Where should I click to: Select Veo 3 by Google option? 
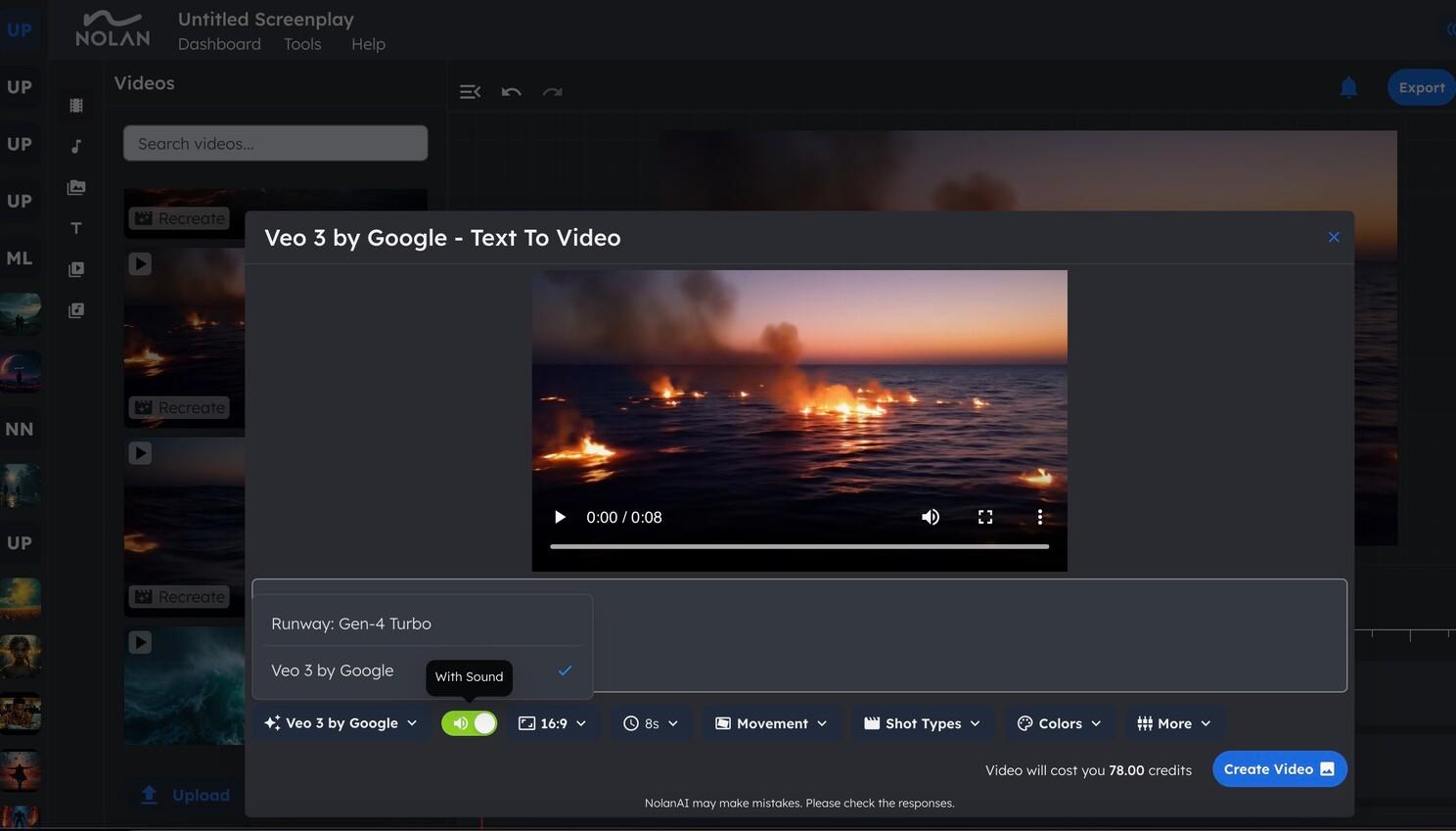(x=333, y=670)
